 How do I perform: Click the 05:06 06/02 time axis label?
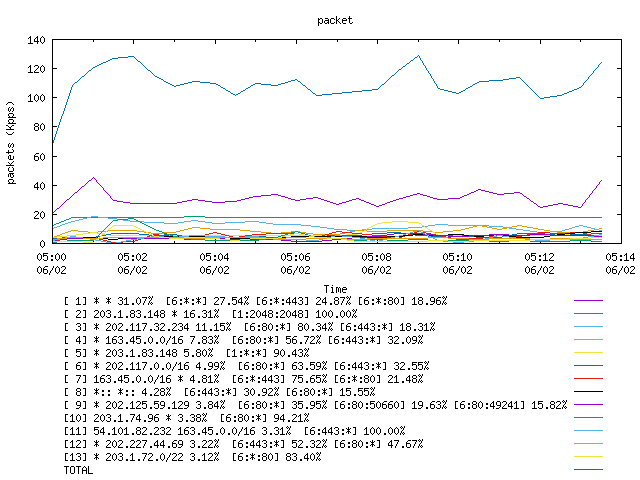tap(295, 264)
